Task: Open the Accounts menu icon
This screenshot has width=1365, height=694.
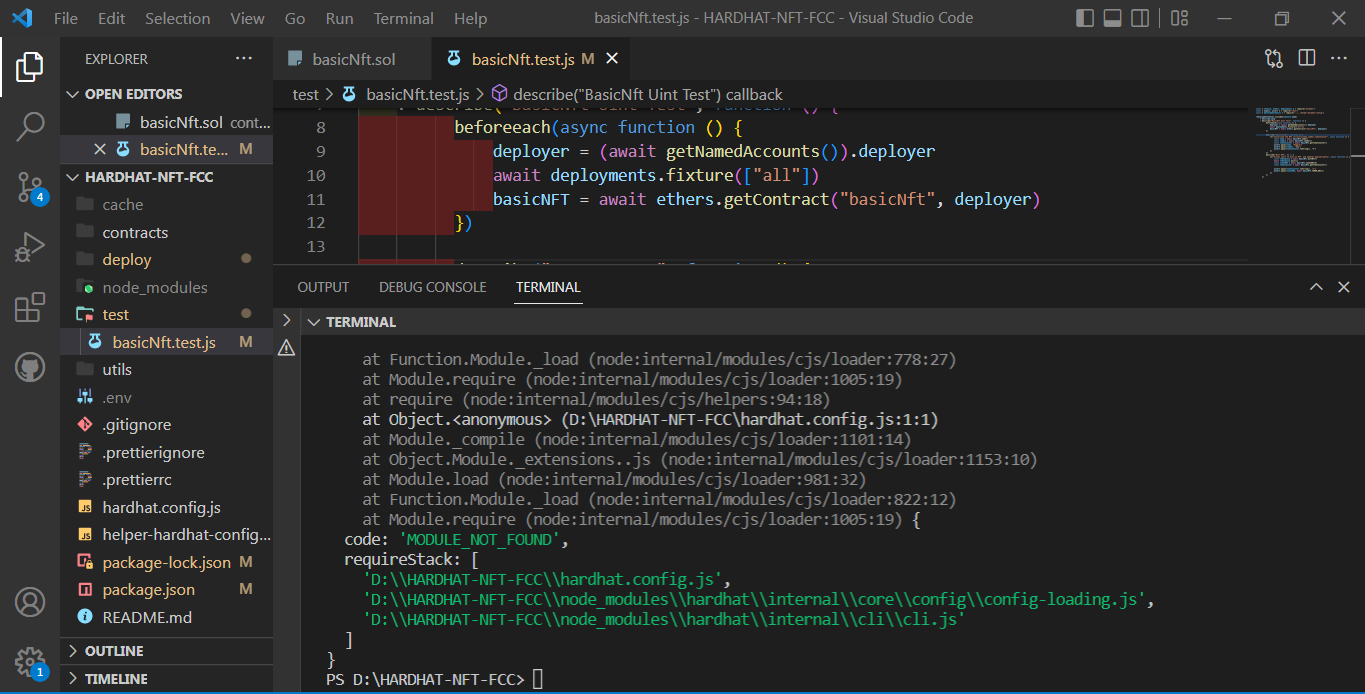Action: (x=29, y=602)
